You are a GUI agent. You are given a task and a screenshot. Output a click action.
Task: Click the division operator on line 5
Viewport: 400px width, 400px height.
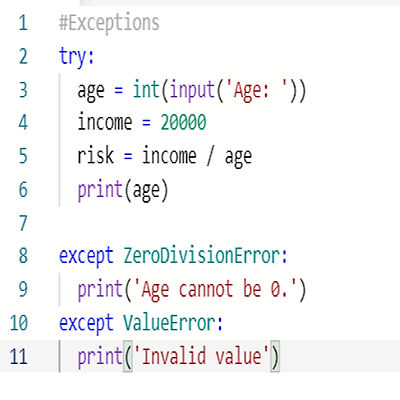coord(210,157)
